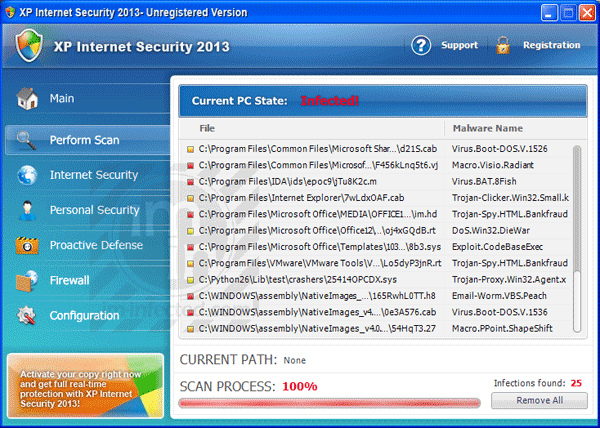Image resolution: width=600 pixels, height=428 pixels.
Task: Select Trojan-Clicker.Win32.Small.k entry
Action: (x=510, y=198)
